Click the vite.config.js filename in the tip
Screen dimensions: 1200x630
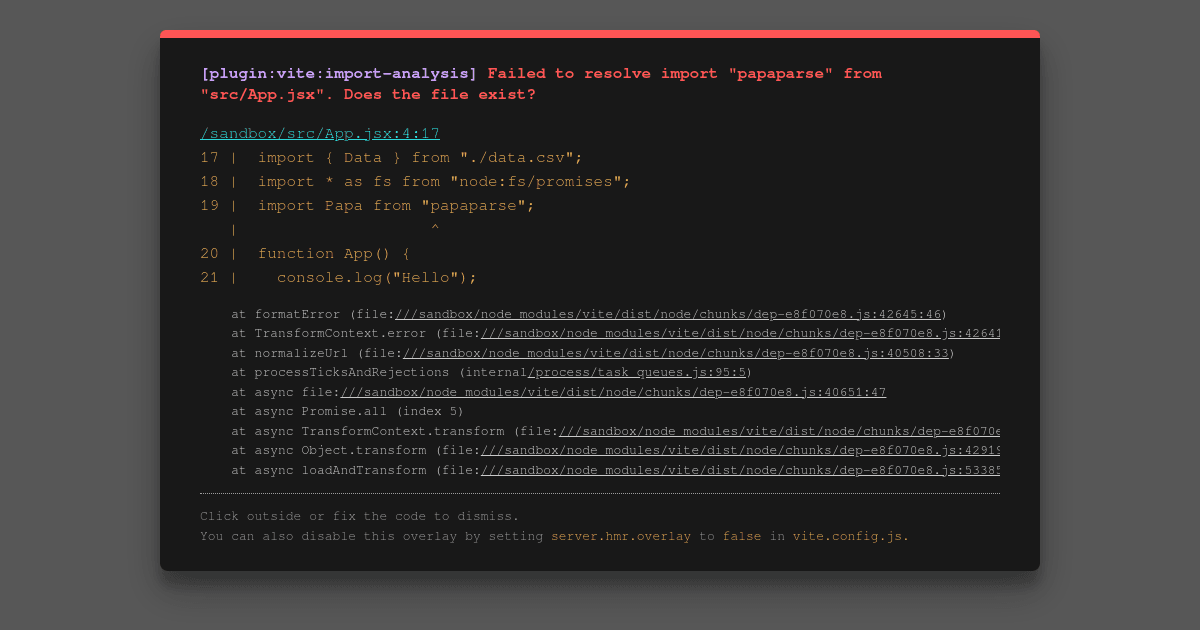(x=848, y=536)
